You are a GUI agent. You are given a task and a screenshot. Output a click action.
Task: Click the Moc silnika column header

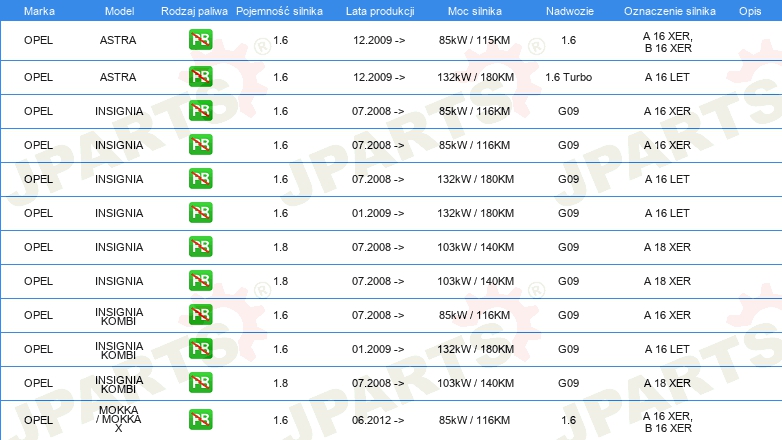[x=475, y=11]
